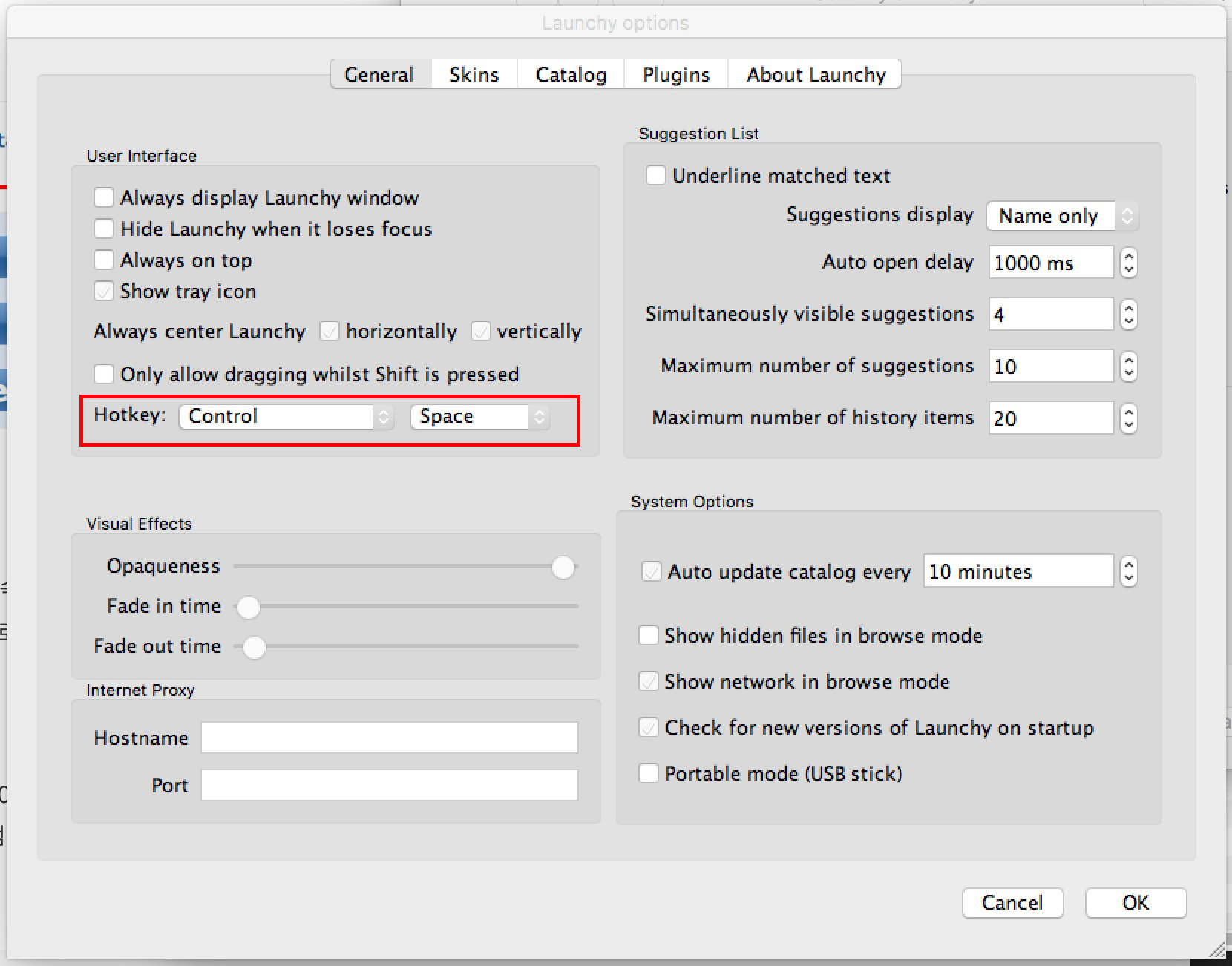Click the 10 minutes update interval field

pos(1018,571)
